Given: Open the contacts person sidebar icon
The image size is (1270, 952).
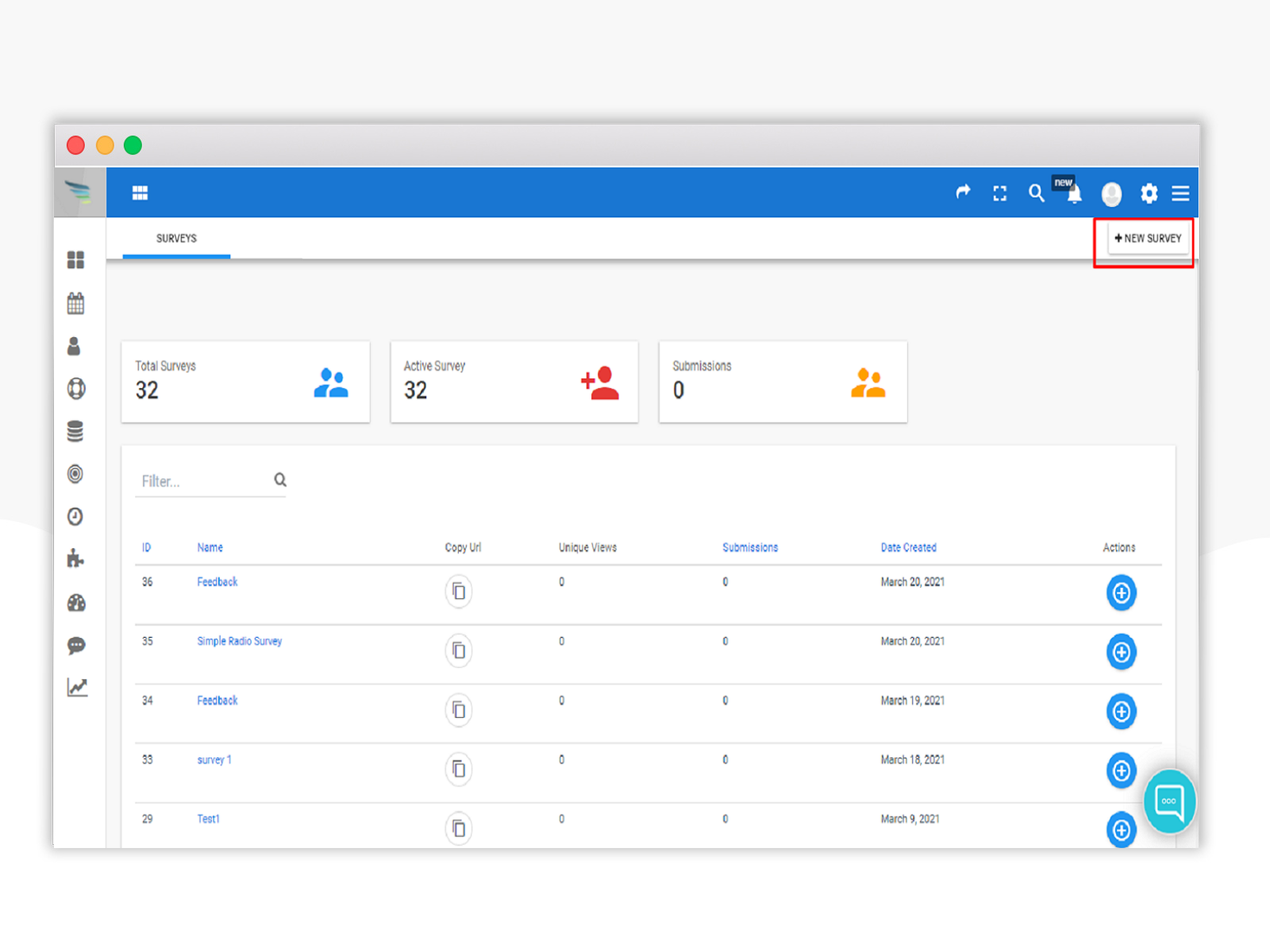Looking at the screenshot, I should [x=74, y=346].
